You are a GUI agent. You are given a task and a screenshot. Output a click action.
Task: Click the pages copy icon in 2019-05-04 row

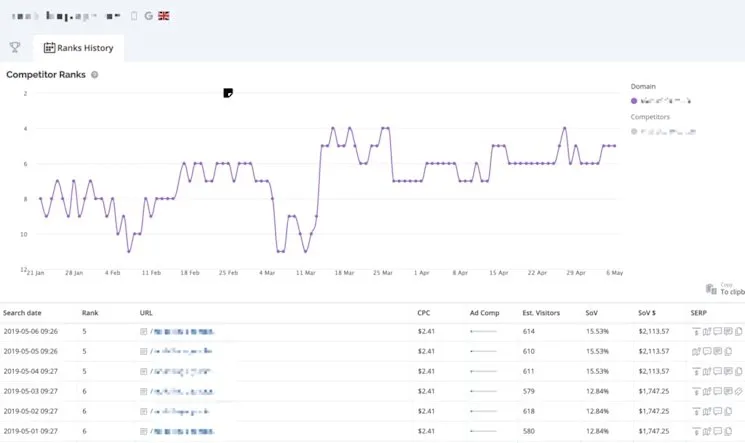(738, 371)
